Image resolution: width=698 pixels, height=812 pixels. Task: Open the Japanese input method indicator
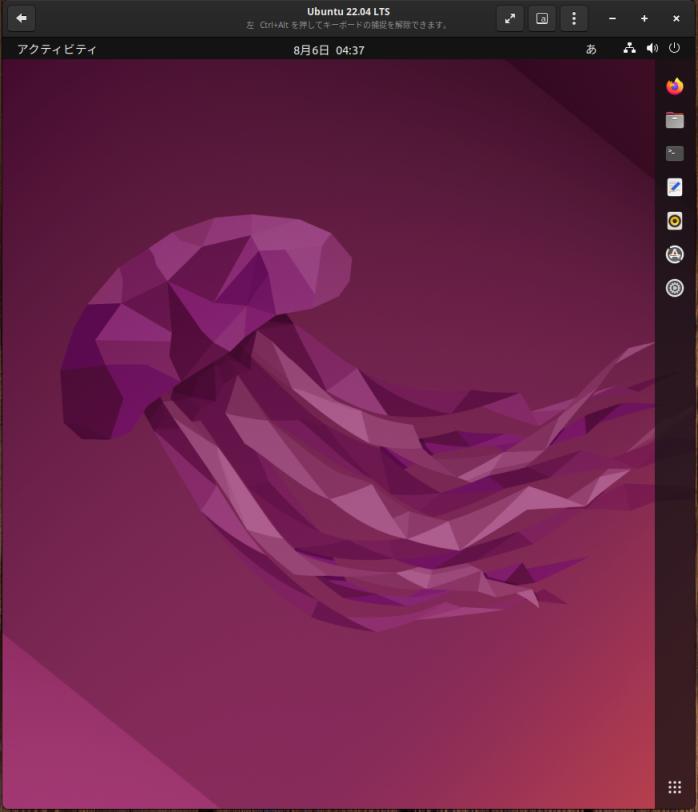(x=591, y=49)
